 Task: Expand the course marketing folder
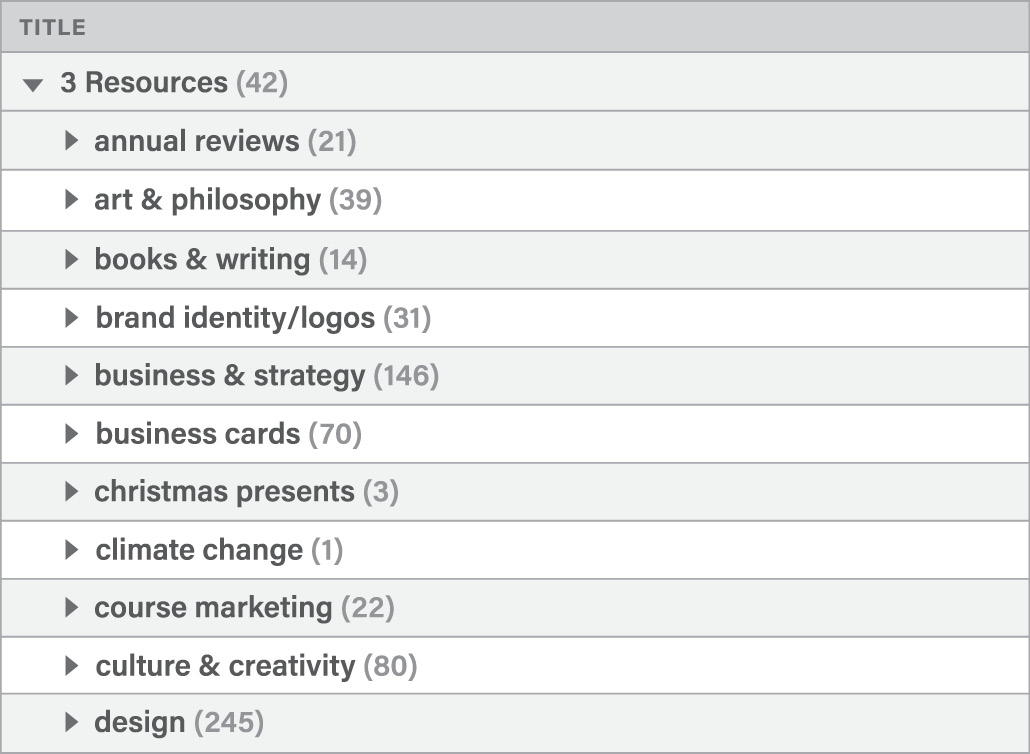(x=71, y=607)
